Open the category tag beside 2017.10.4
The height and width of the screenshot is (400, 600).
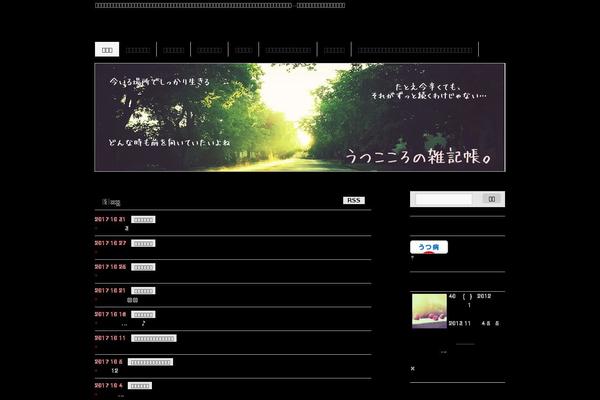140,385
